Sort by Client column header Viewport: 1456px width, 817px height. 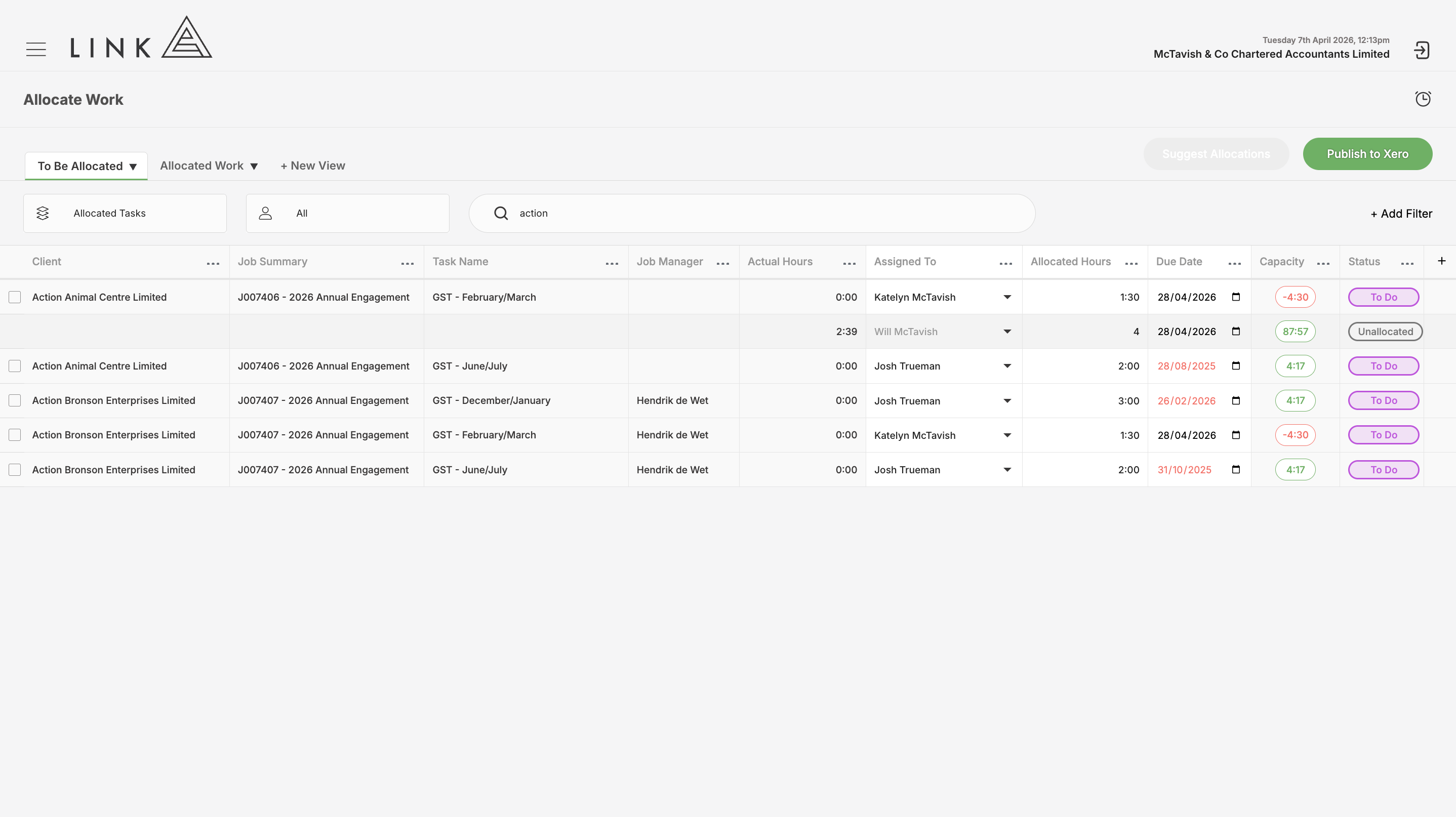coord(47,262)
